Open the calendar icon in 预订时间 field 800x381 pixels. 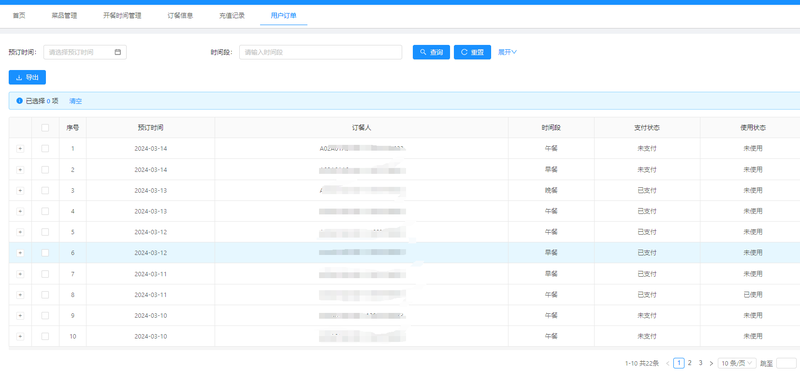(x=117, y=52)
